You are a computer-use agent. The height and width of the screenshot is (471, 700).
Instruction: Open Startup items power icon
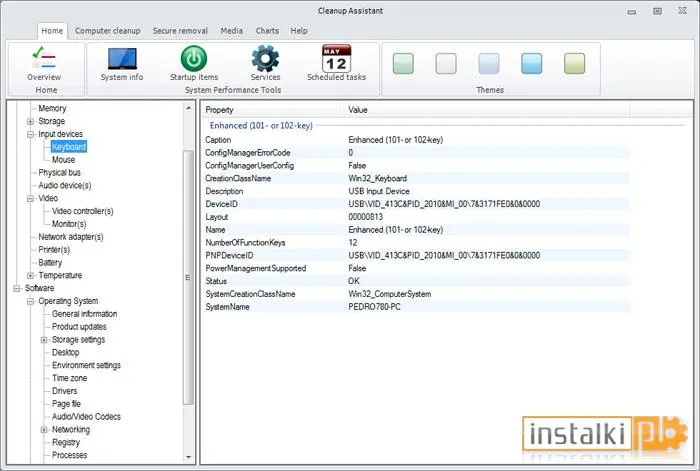(x=194, y=58)
